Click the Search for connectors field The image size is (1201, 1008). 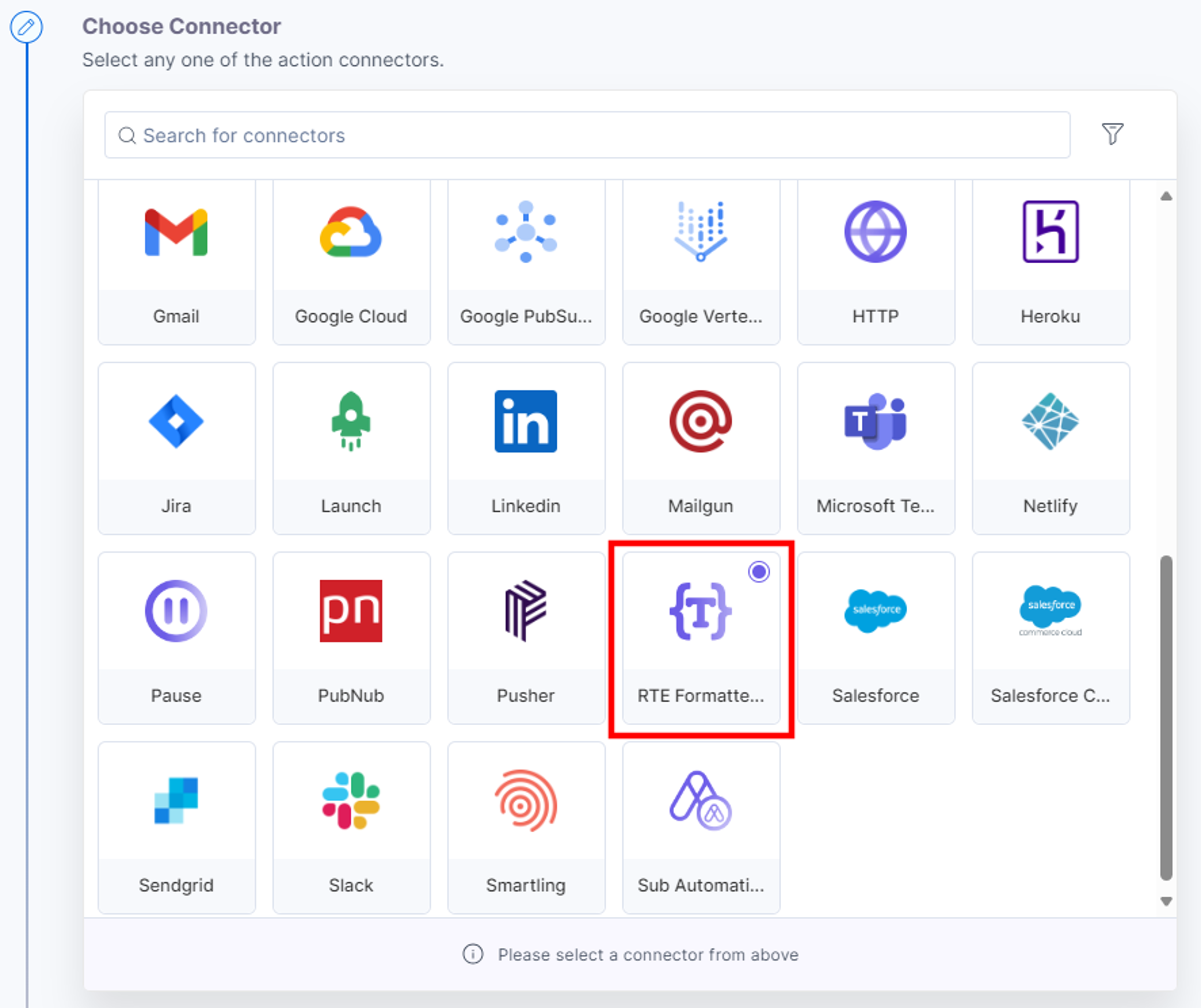coord(587,135)
